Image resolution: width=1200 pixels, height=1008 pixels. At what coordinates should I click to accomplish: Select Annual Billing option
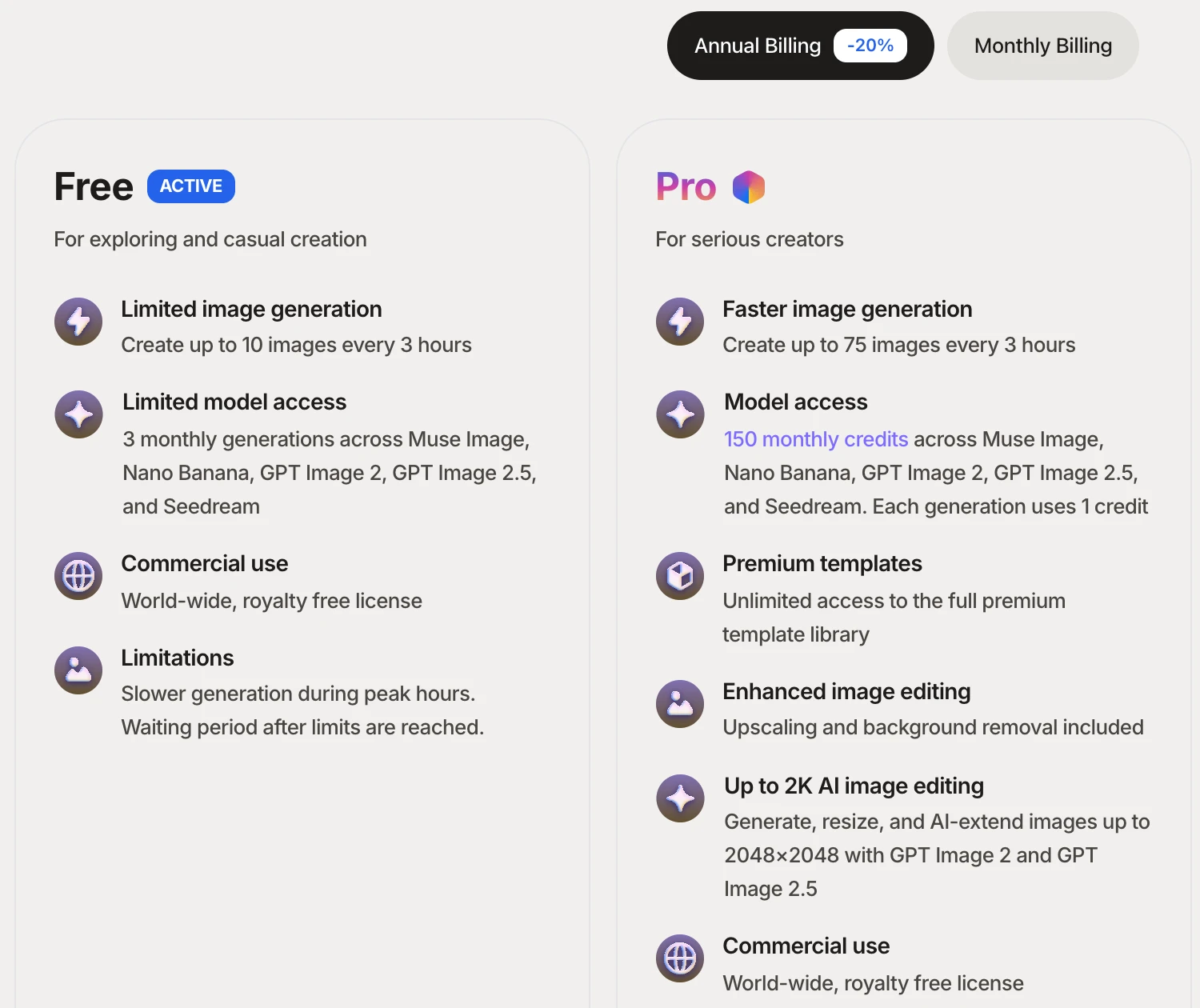pos(800,46)
